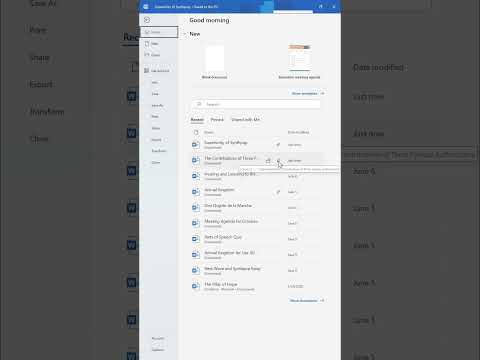Viewport: 480px width, 360px height.
Task: Open the pinned Animal Kingdom document
Action: 257,192
